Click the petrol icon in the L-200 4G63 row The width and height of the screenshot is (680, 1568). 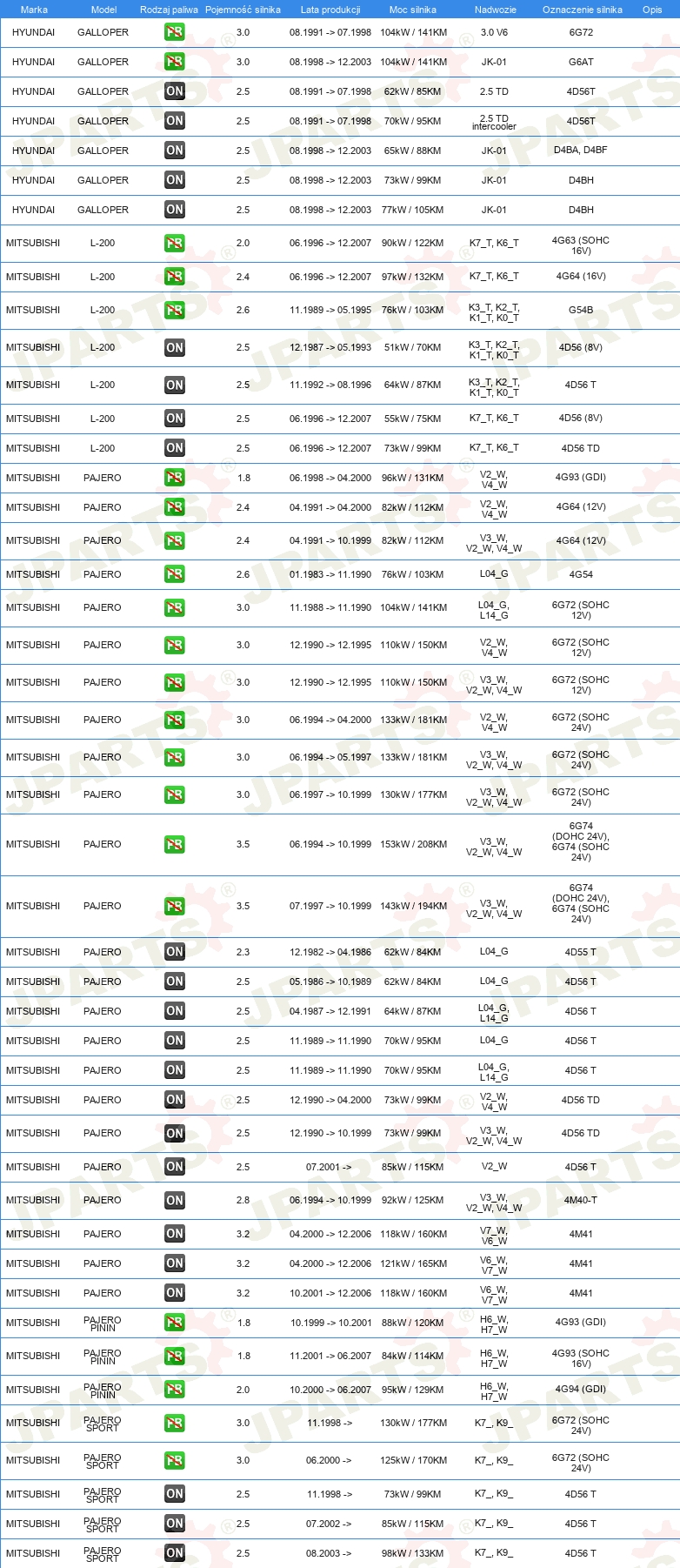pos(175,244)
